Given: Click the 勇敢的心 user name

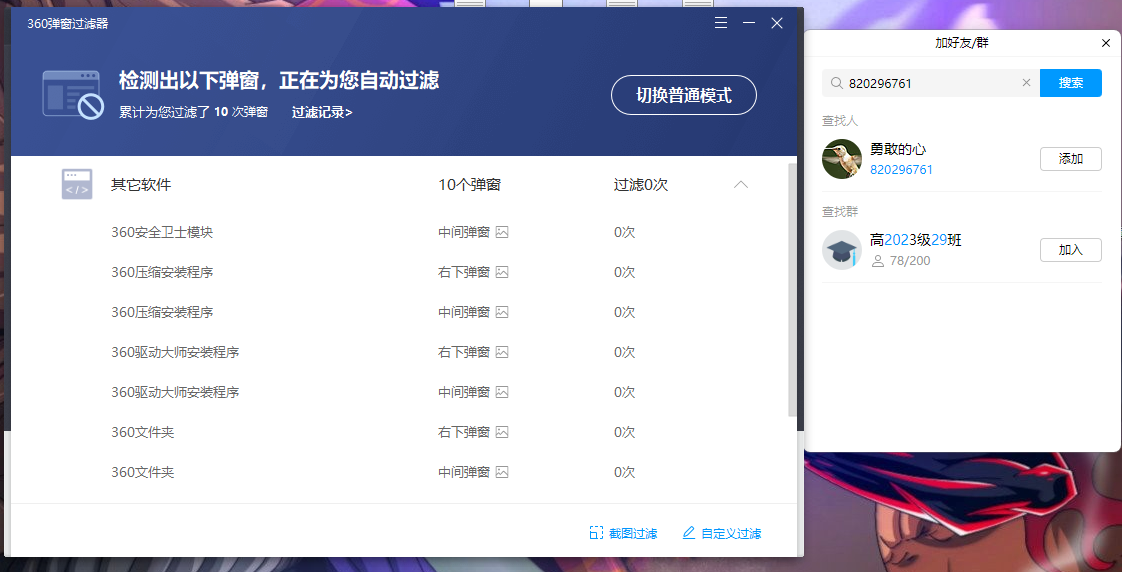Looking at the screenshot, I should 898,149.
